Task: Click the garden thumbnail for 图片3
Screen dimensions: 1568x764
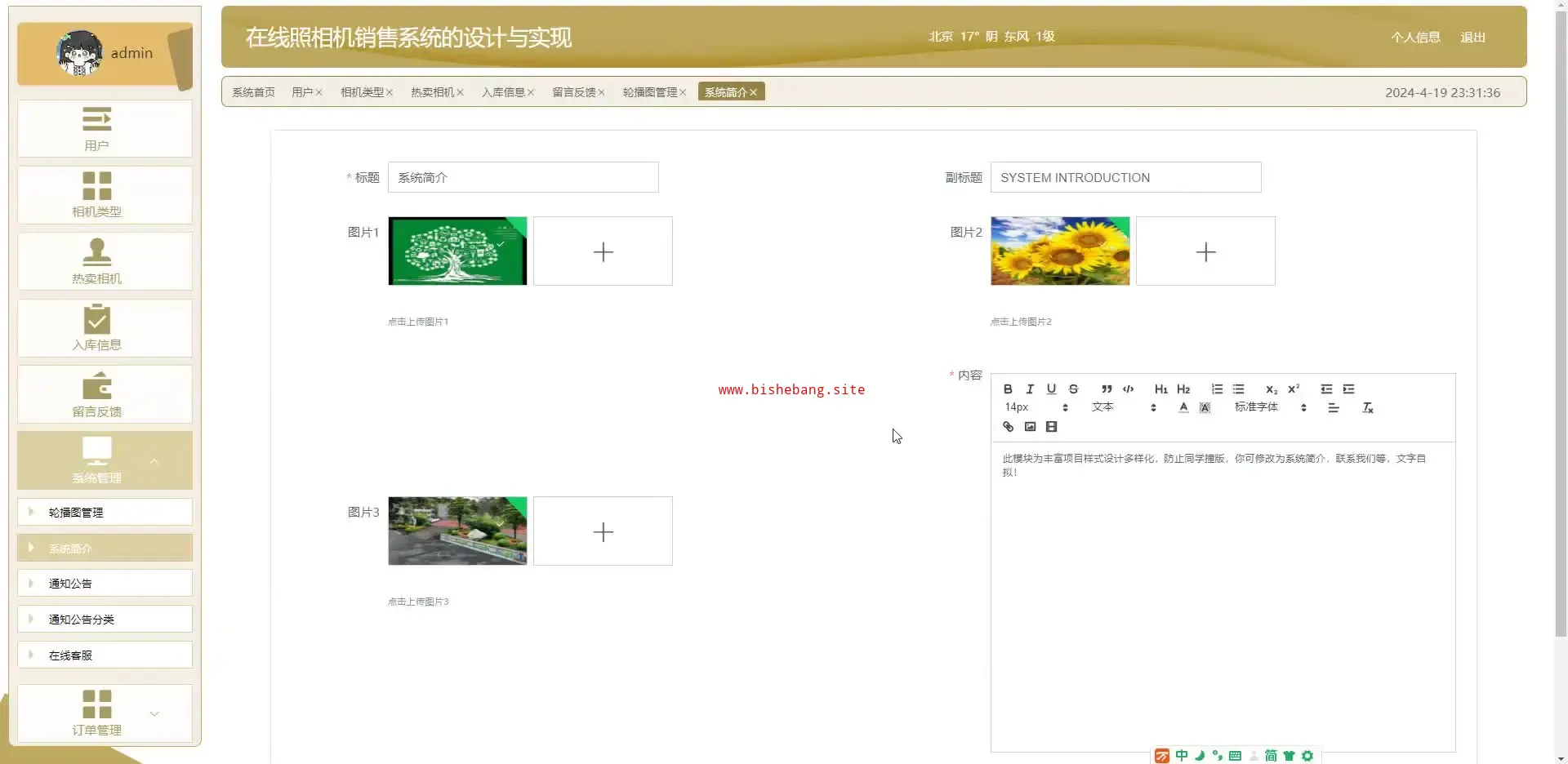Action: pos(457,531)
